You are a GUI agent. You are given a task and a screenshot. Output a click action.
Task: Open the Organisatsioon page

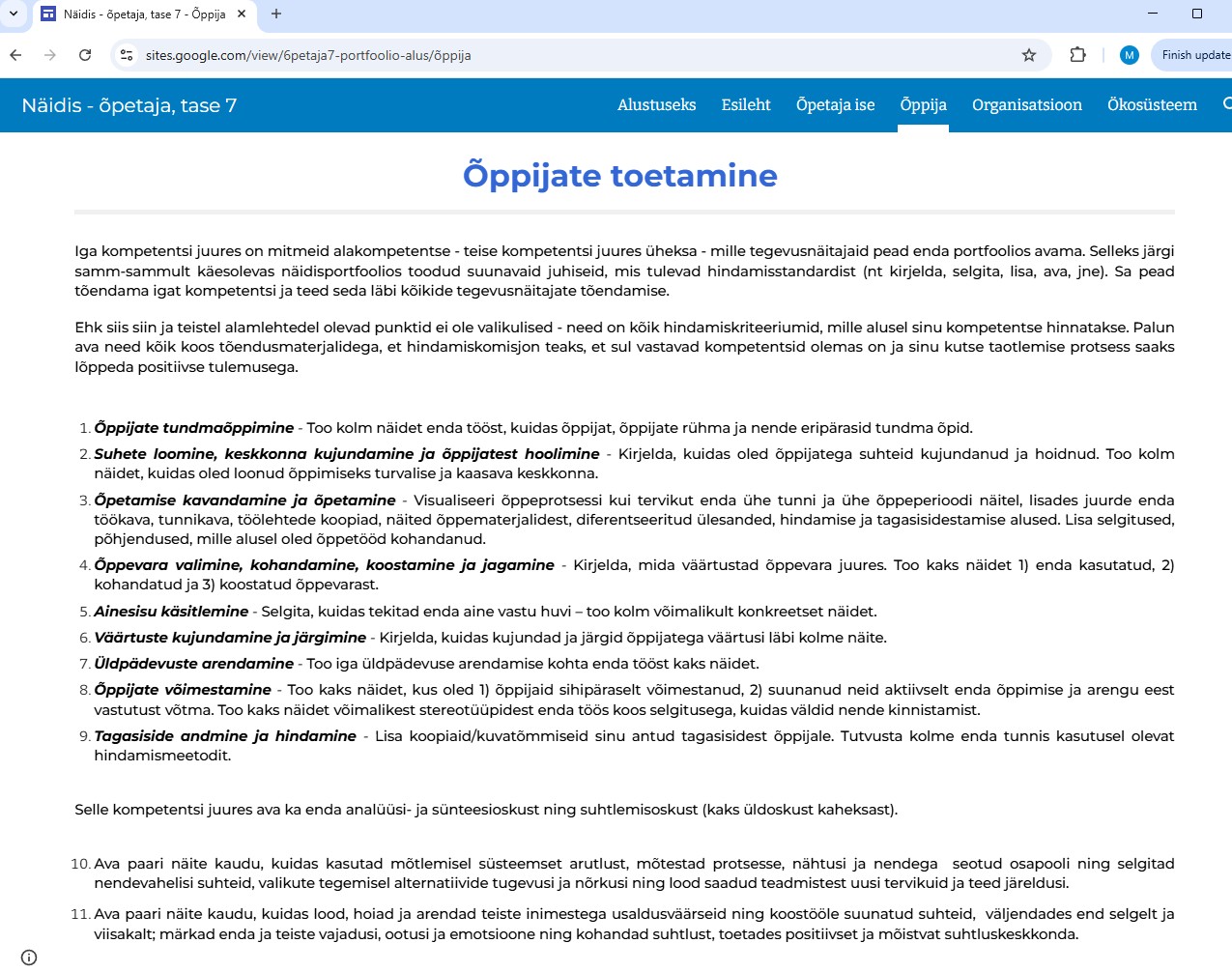[x=1026, y=105]
